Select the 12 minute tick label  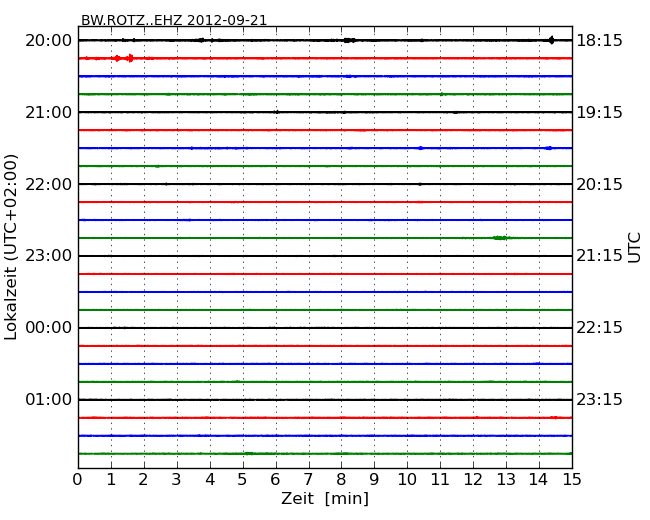click(473, 479)
